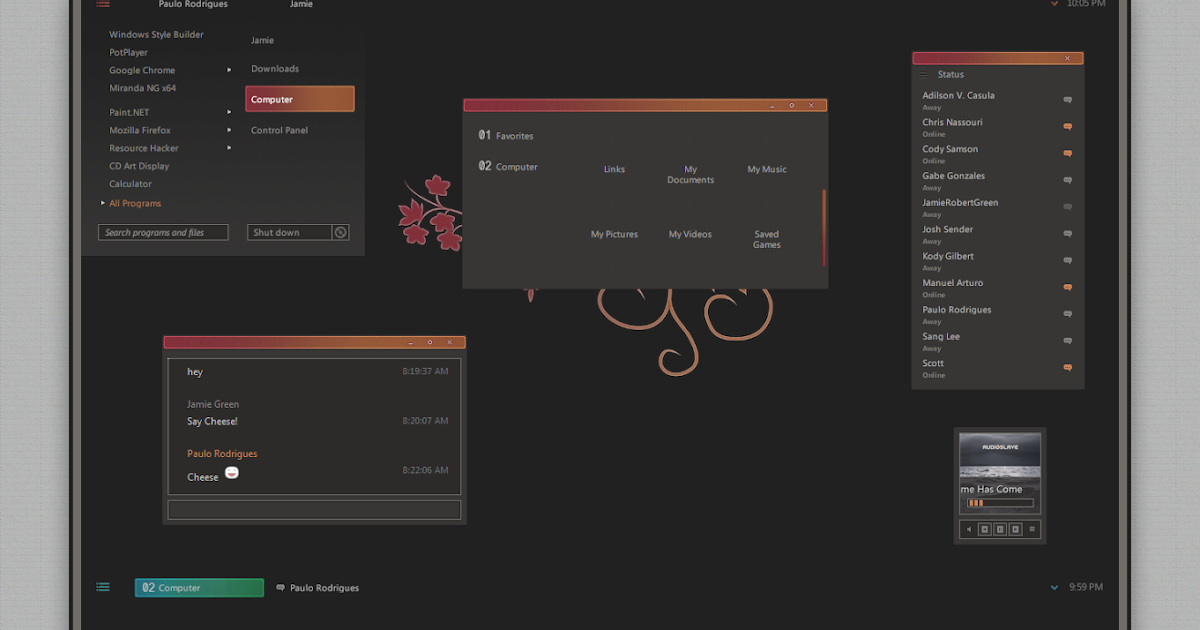Click the Status header label
The width and height of the screenshot is (1200, 630).
[951, 74]
